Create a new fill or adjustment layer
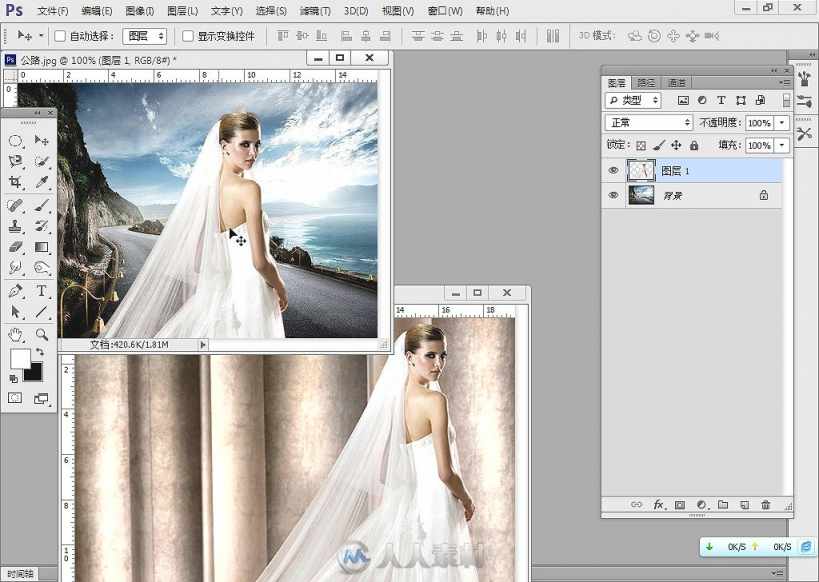This screenshot has width=819, height=582. pyautogui.click(x=701, y=505)
